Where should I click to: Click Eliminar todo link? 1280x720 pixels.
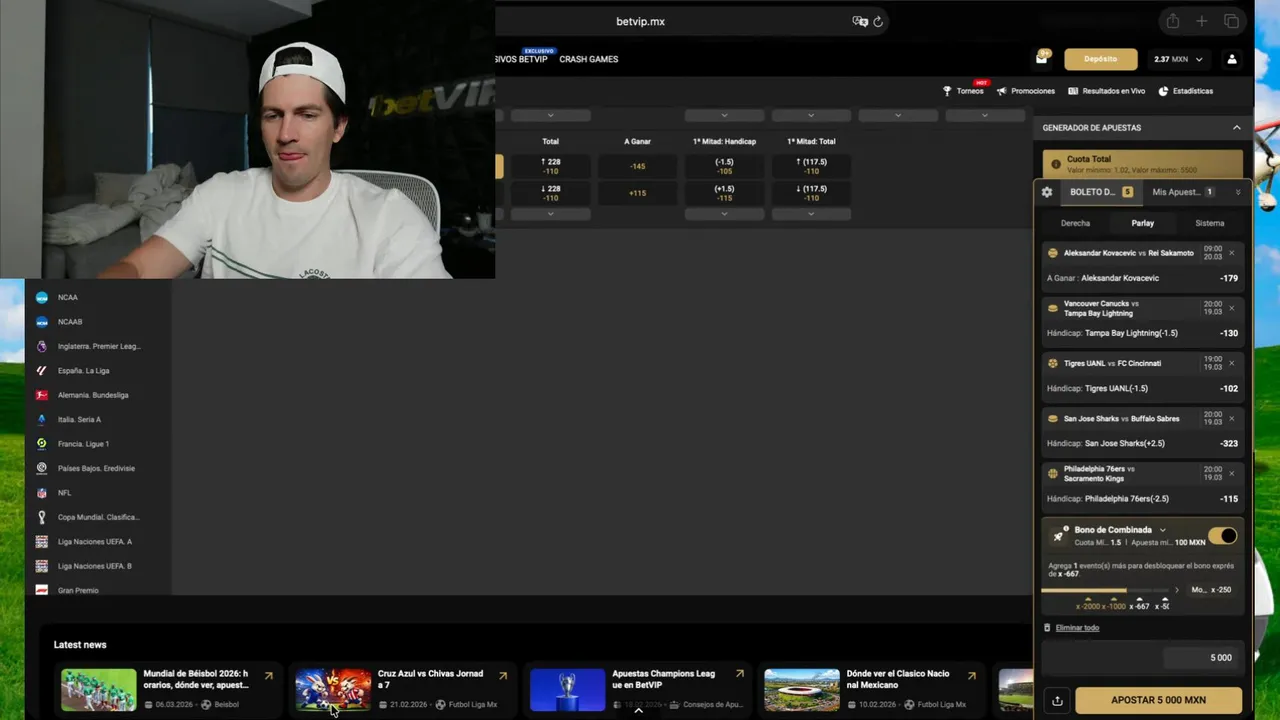(x=1077, y=628)
